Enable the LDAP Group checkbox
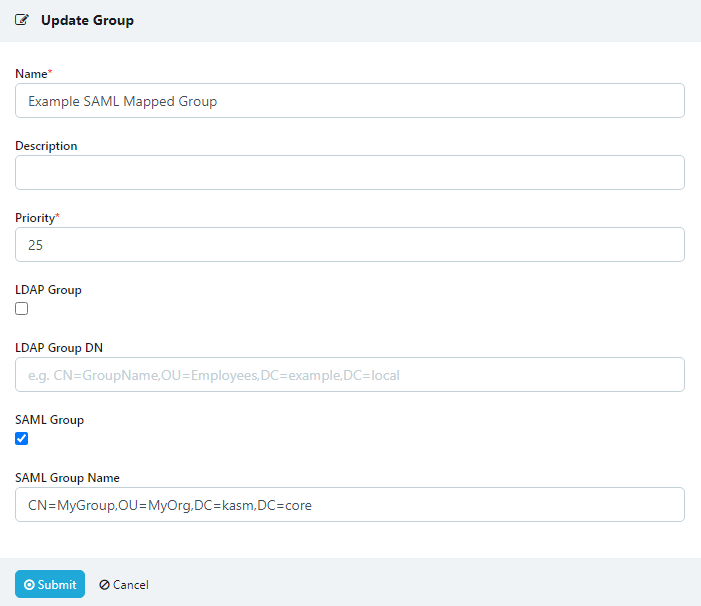The image size is (701, 606). click(22, 309)
